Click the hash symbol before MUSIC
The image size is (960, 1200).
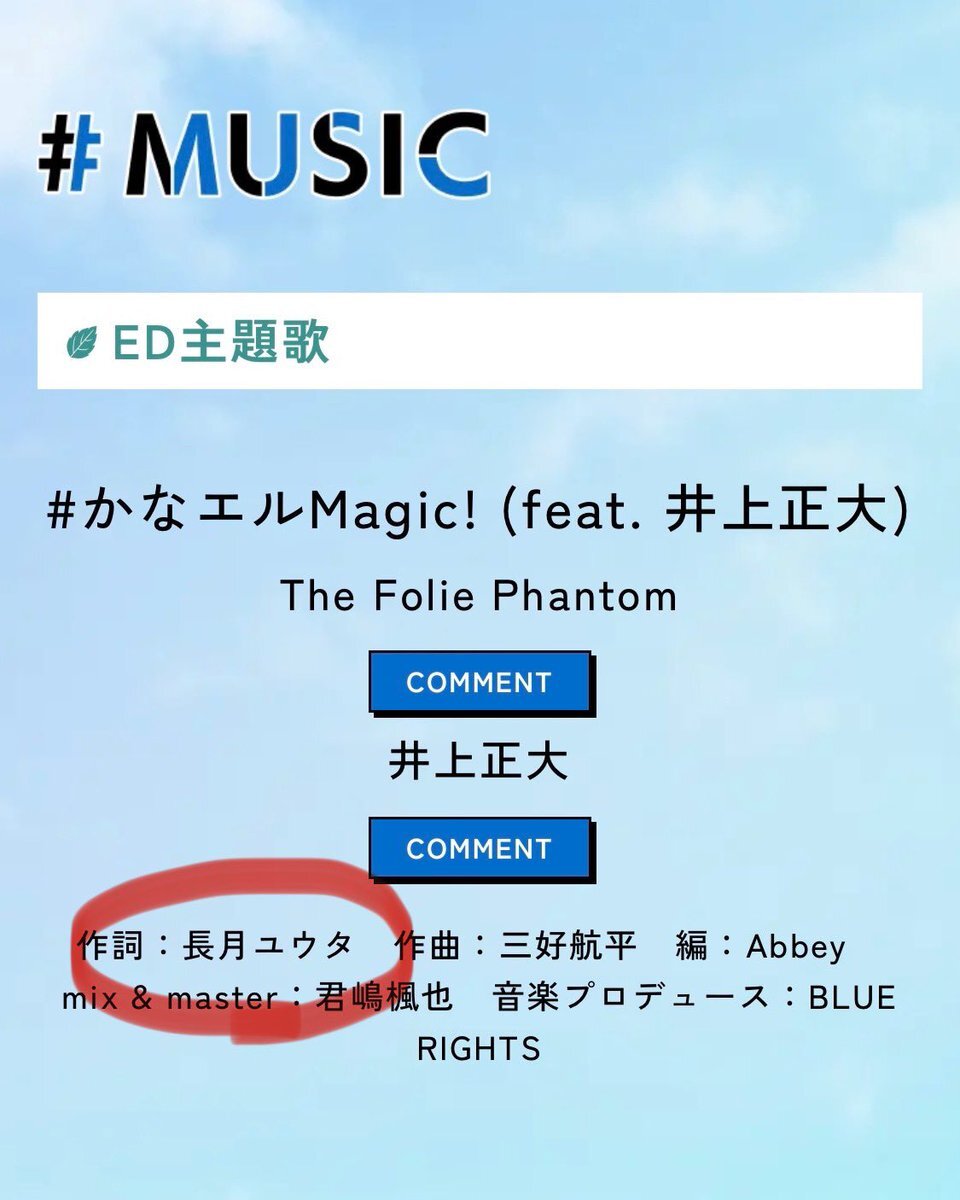(x=72, y=154)
